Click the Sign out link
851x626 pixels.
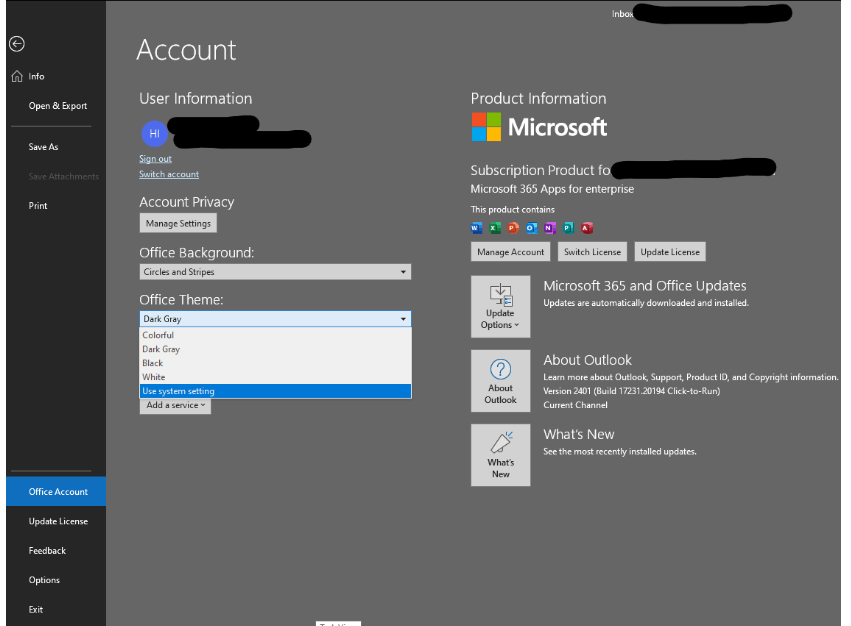[155, 159]
